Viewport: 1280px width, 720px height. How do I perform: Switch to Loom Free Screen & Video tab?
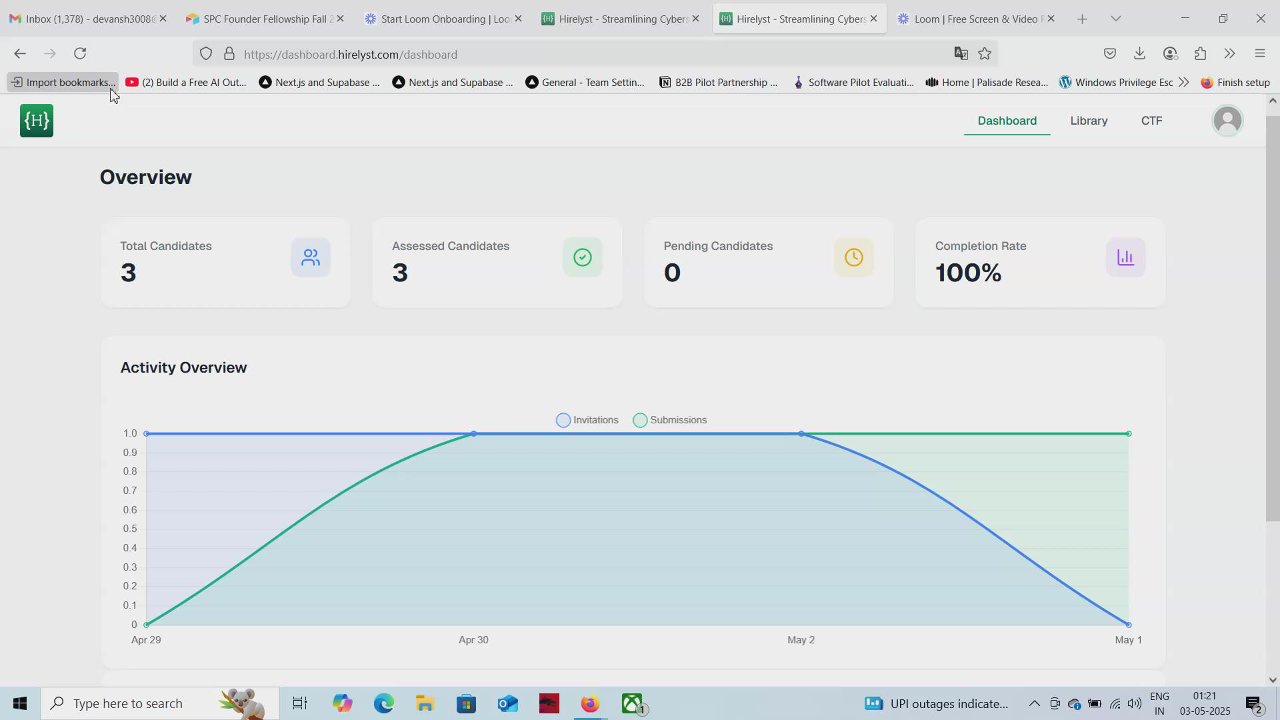tap(976, 19)
